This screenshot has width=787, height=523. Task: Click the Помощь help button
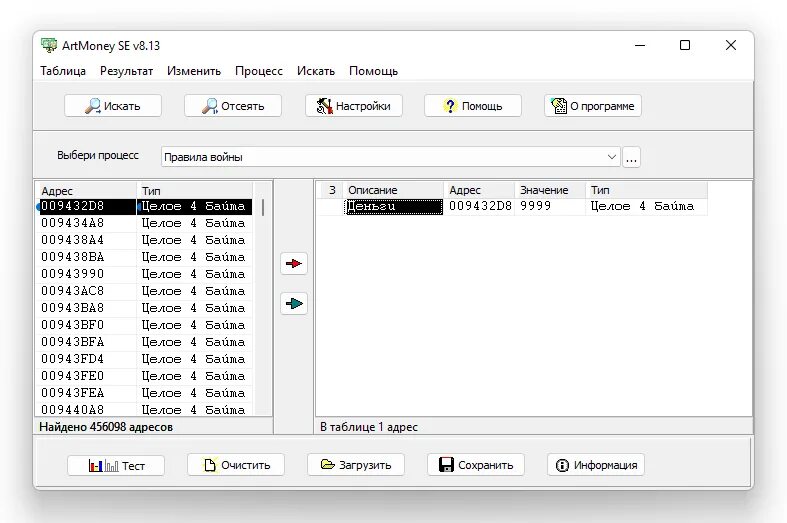[x=473, y=106]
